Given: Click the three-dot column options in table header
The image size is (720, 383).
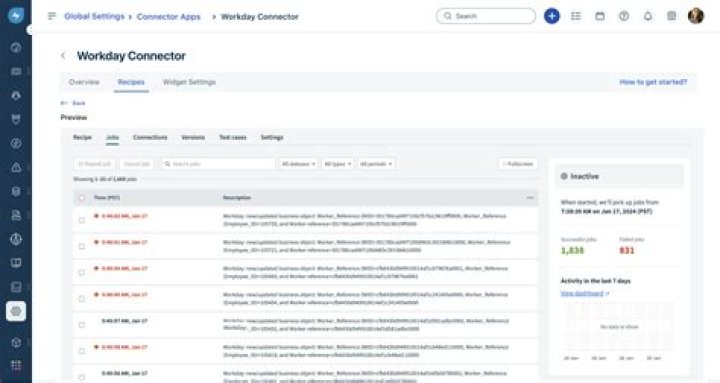Looking at the screenshot, I should pyautogui.click(x=530, y=197).
